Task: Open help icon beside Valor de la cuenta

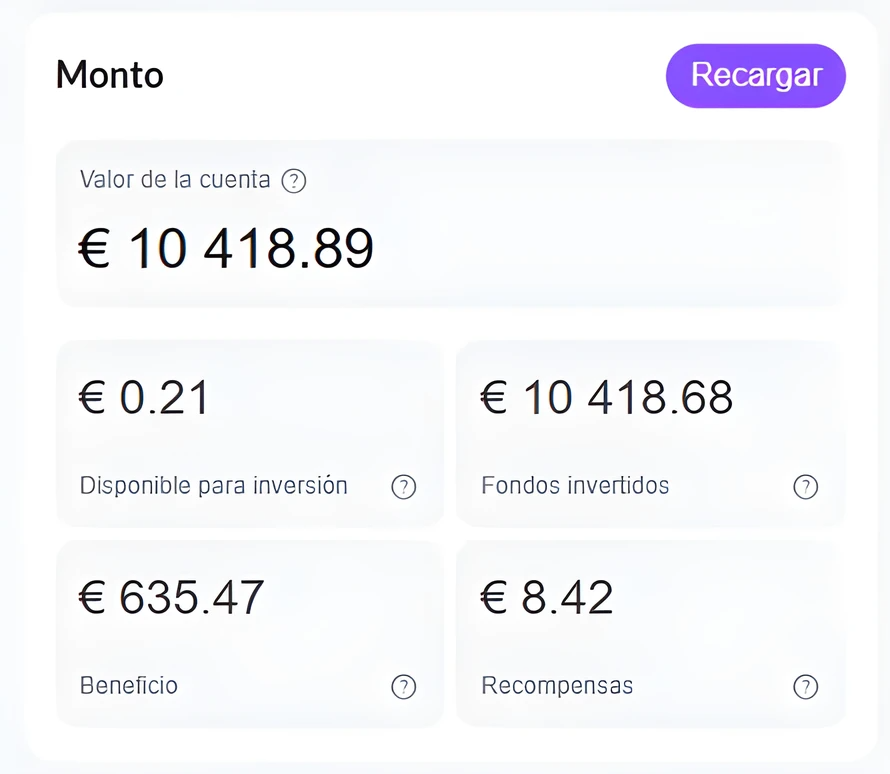Action: pyautogui.click(x=294, y=181)
